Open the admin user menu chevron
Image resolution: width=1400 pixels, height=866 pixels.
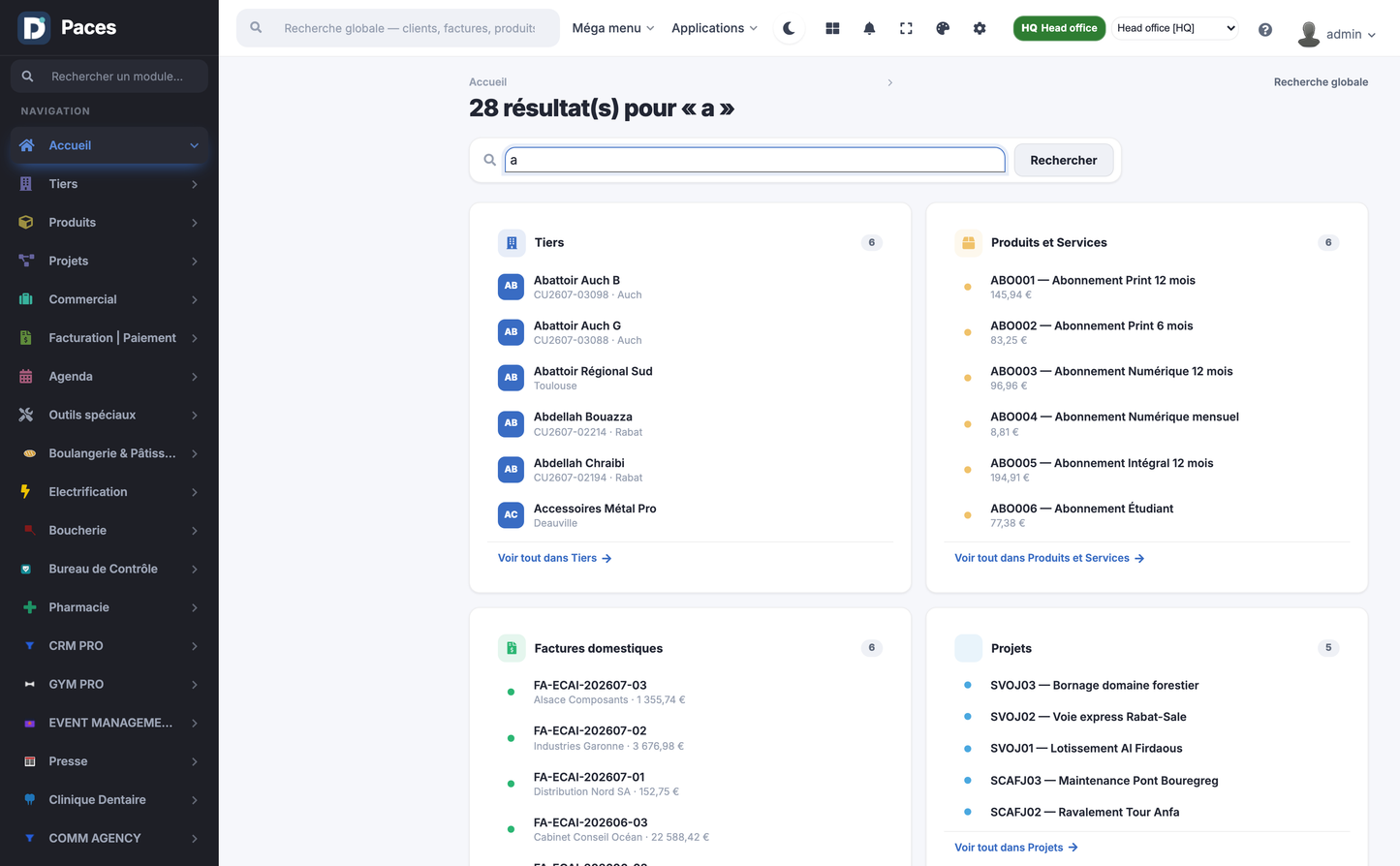tap(1371, 35)
